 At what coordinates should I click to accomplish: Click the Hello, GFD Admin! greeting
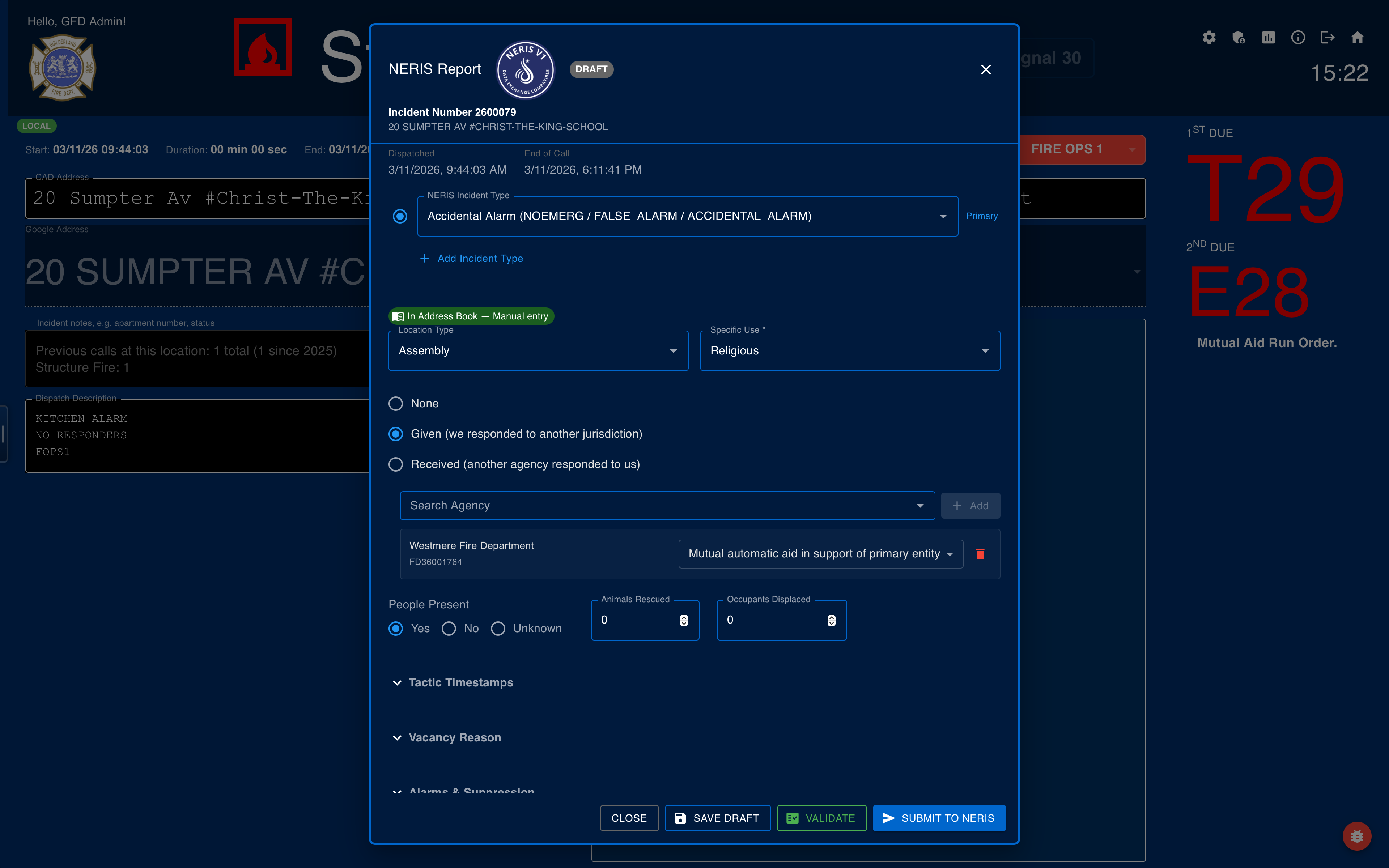pyautogui.click(x=76, y=21)
